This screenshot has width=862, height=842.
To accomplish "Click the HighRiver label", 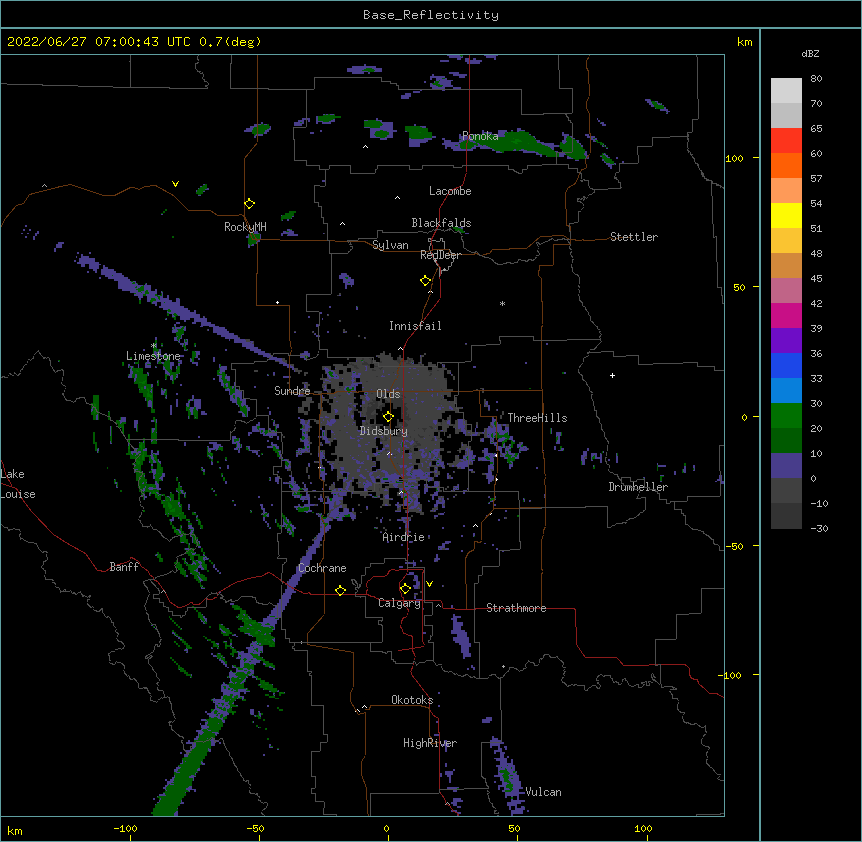I will (430, 743).
